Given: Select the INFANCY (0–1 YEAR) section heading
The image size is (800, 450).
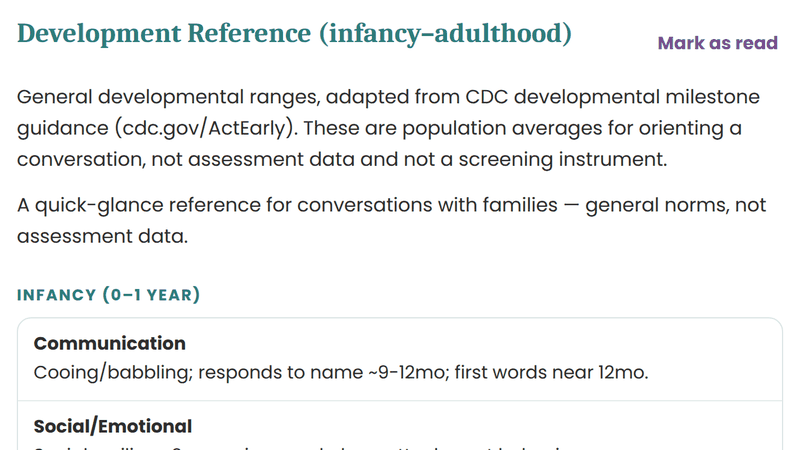Looking at the screenshot, I should (x=108, y=295).
